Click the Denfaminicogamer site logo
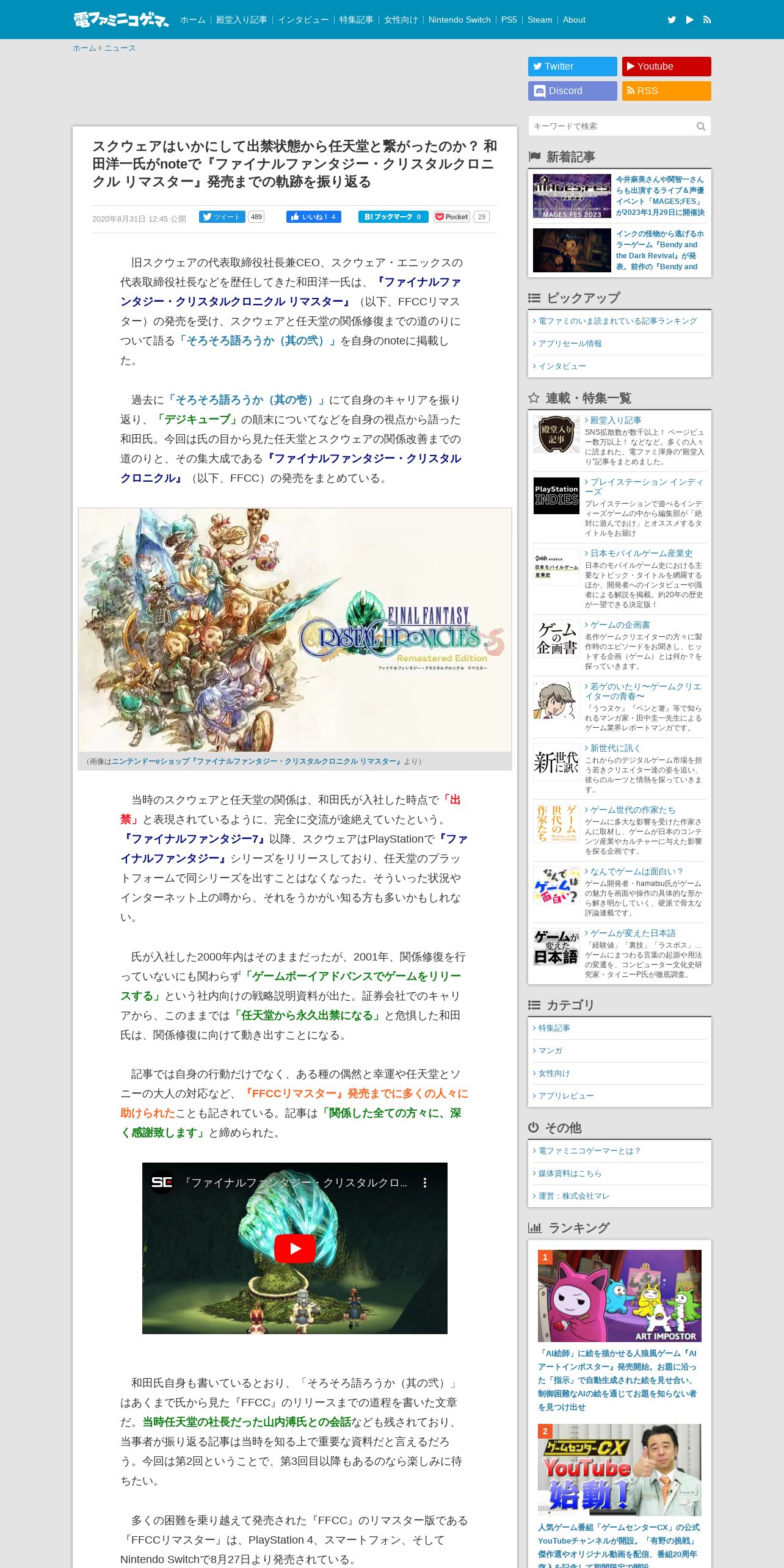 coord(121,20)
